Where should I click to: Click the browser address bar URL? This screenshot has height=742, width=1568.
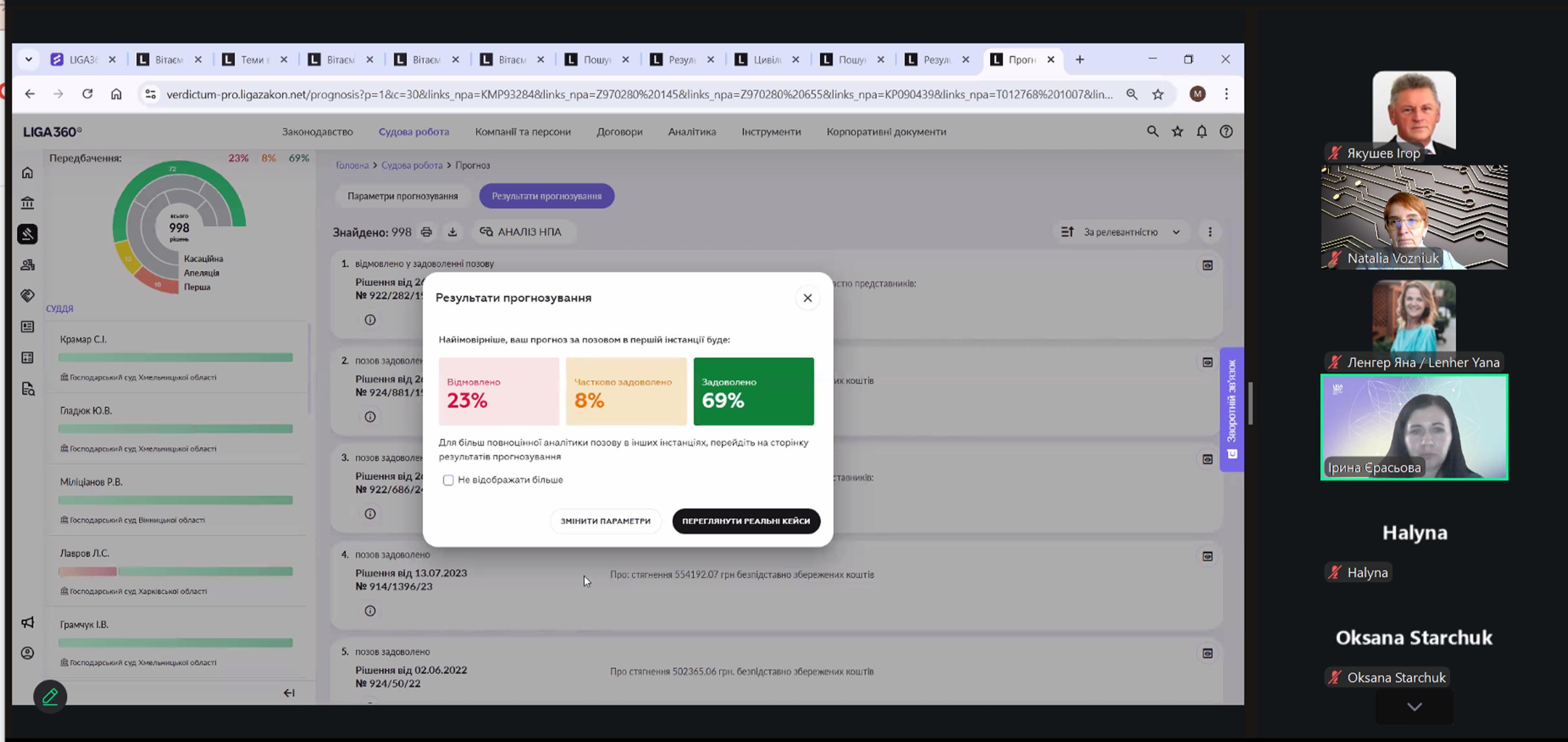pyautogui.click(x=639, y=95)
